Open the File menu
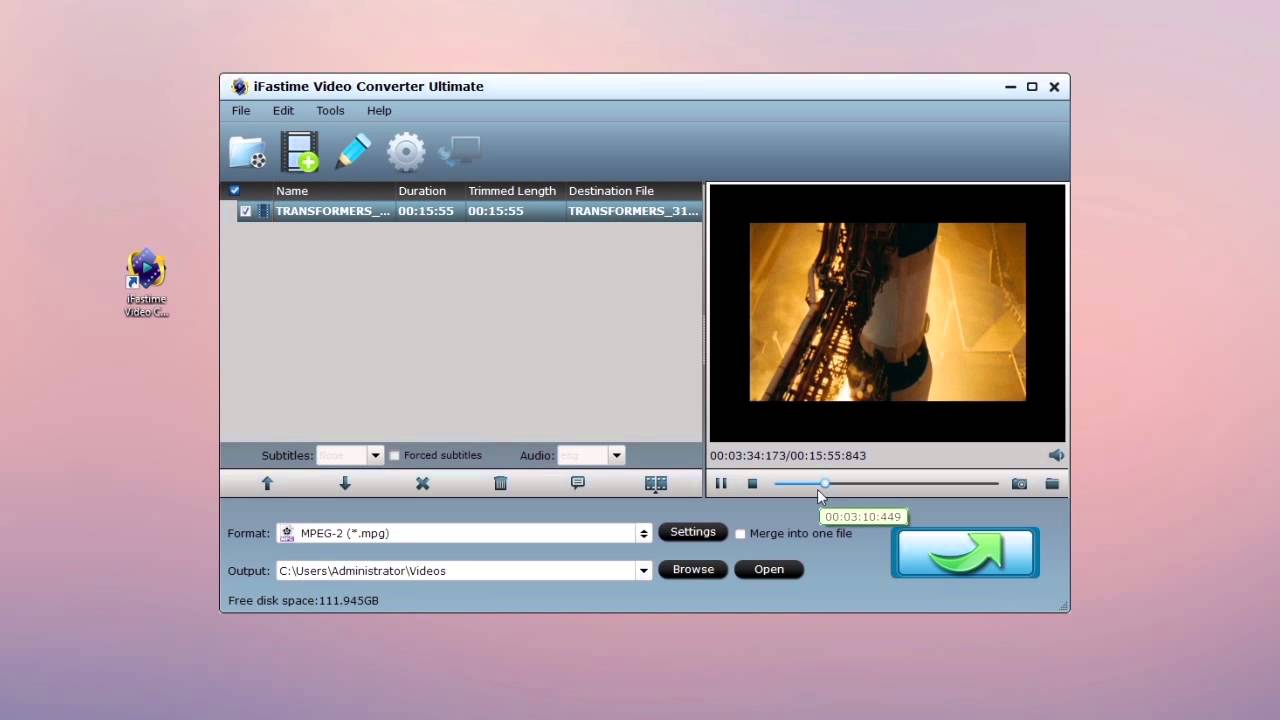 pyautogui.click(x=241, y=111)
